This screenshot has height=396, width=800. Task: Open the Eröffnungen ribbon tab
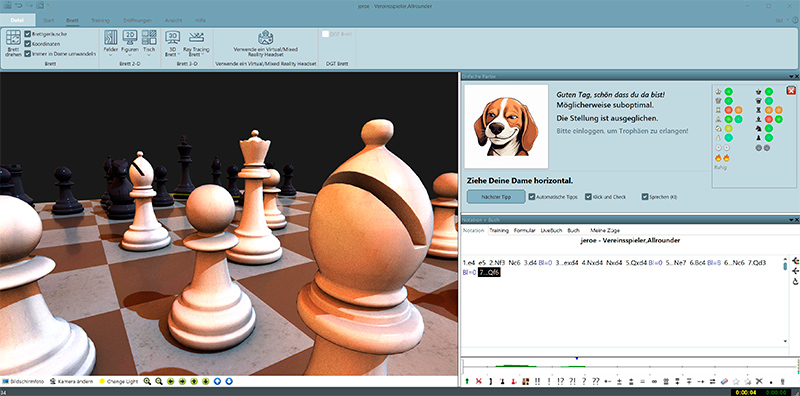coord(137,20)
